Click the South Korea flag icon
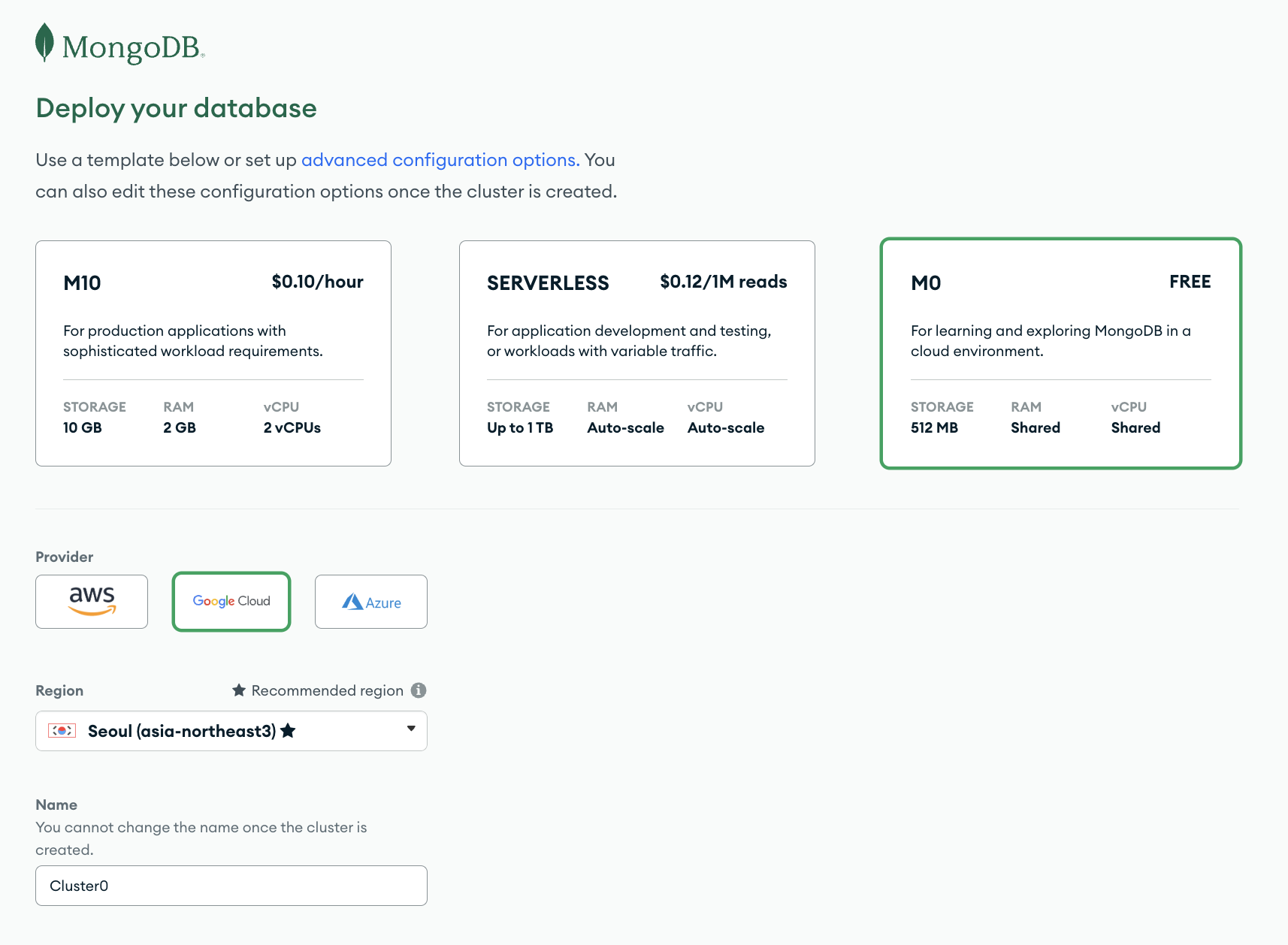The image size is (1288, 945). [x=62, y=731]
